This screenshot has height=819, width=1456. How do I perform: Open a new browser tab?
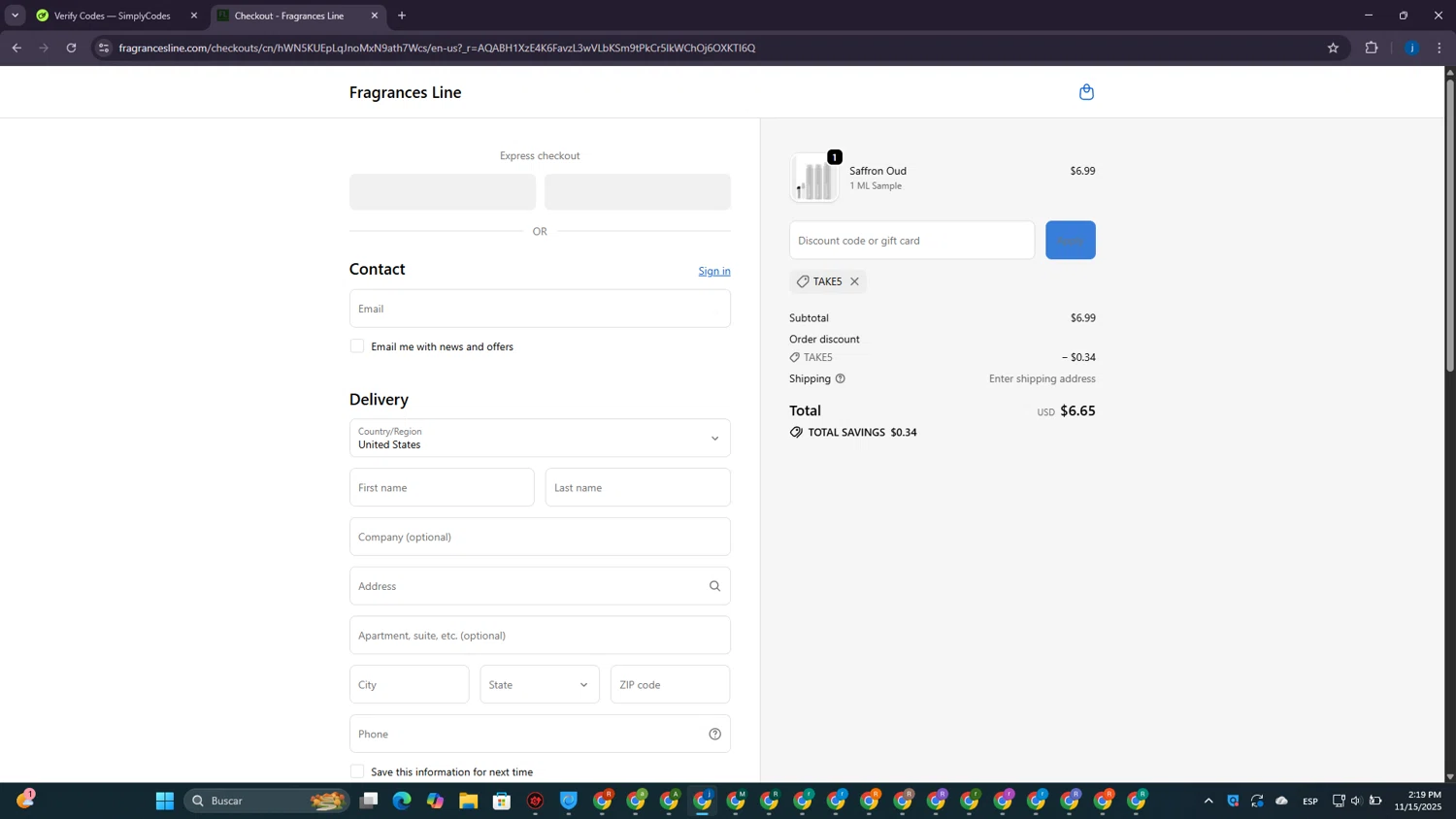(402, 16)
